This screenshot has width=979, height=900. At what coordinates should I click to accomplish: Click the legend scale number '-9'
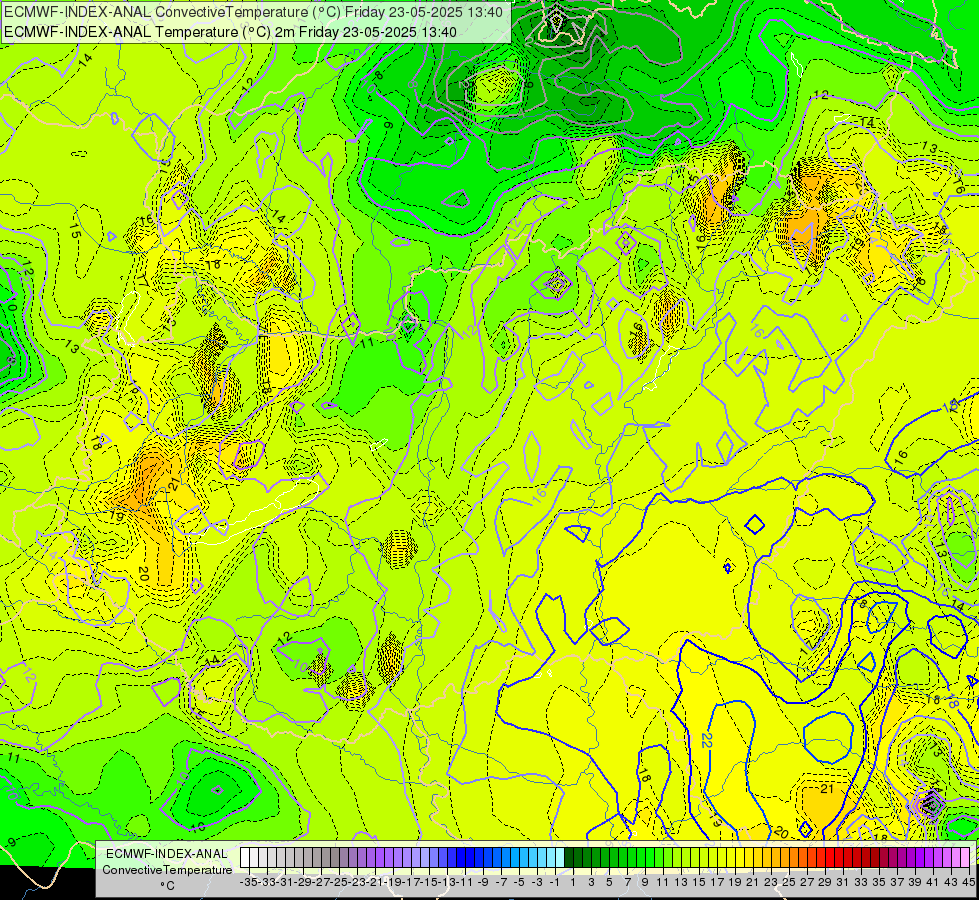(x=483, y=882)
